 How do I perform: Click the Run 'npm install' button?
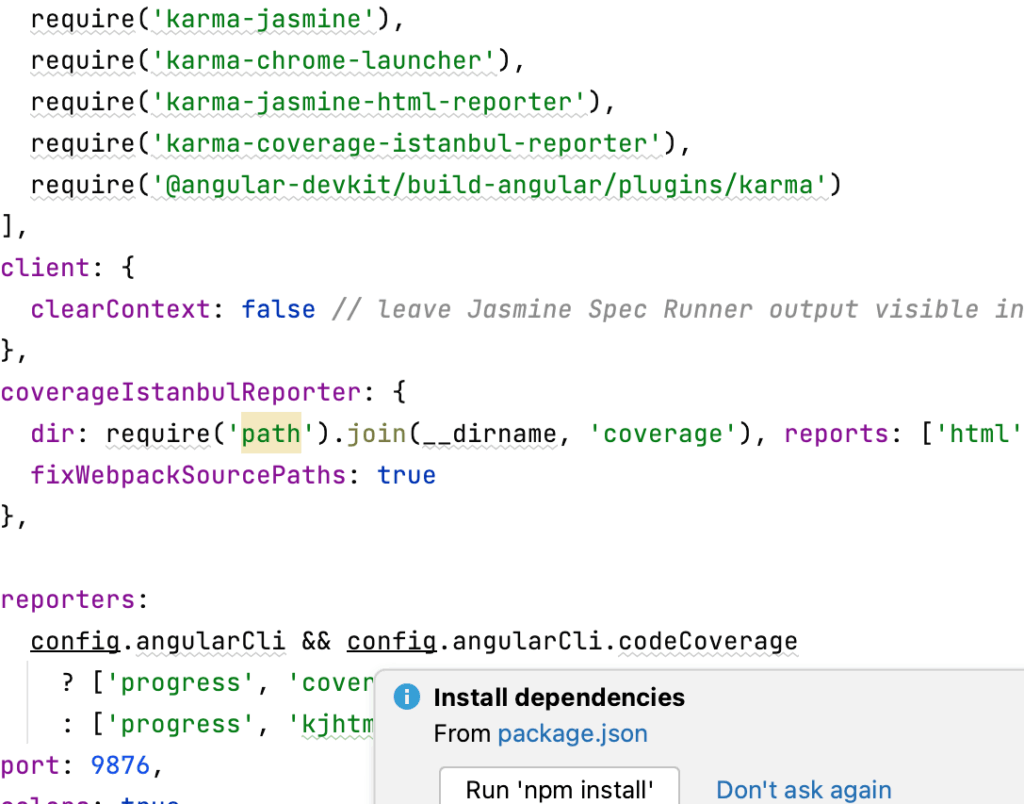point(559,789)
